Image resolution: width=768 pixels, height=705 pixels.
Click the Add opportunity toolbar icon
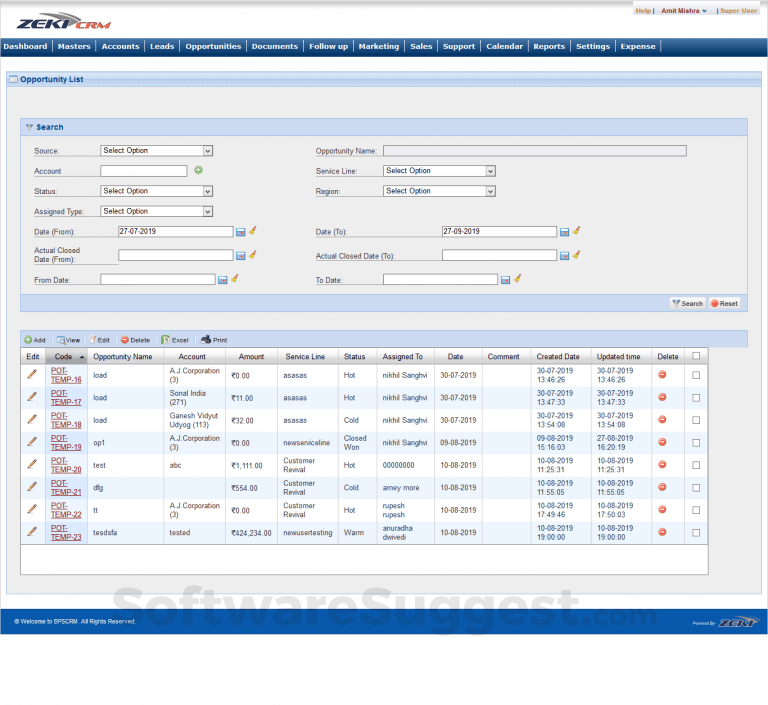pos(34,340)
